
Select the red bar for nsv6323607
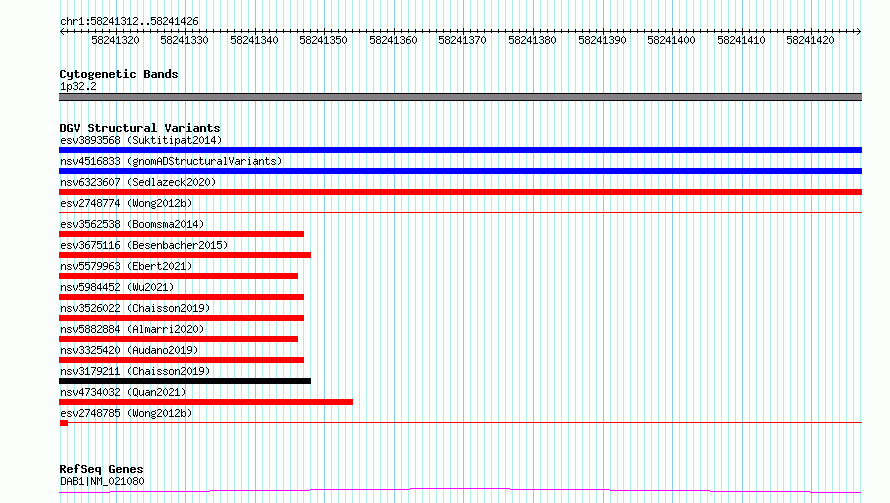[x=460, y=192]
